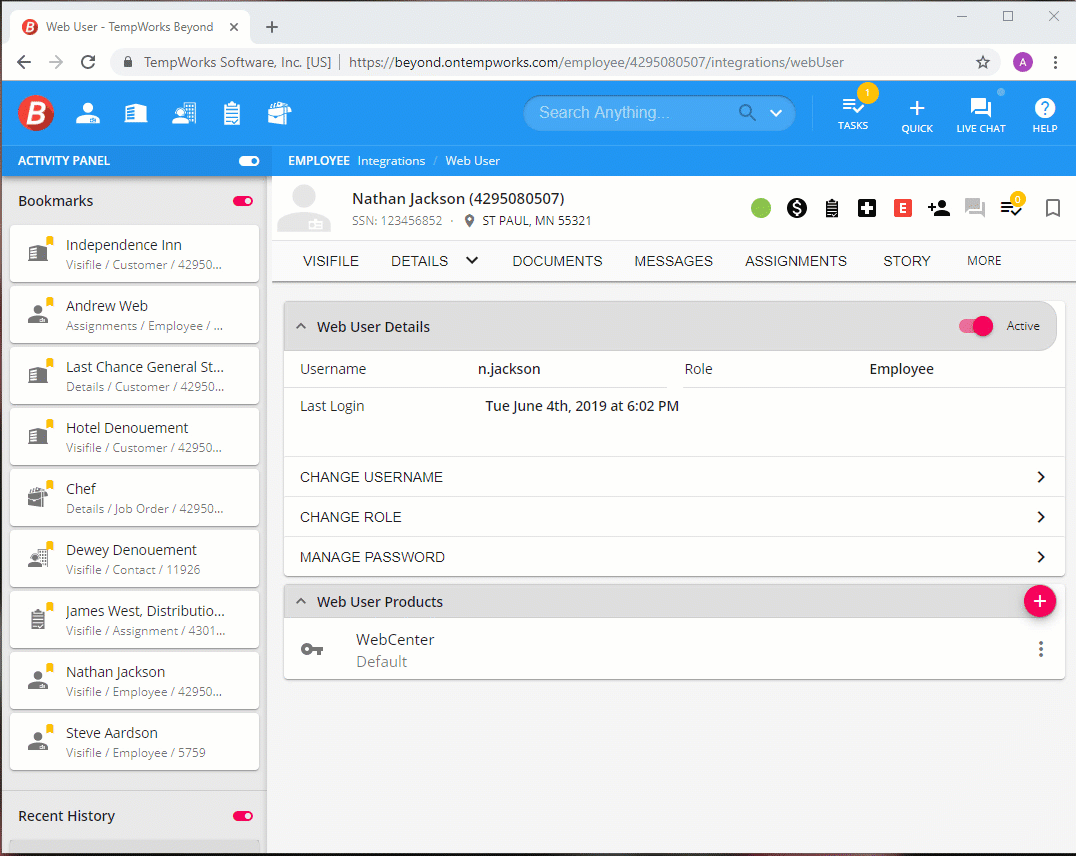Click the search magnifier icon
This screenshot has width=1076, height=856.
pyautogui.click(x=747, y=113)
